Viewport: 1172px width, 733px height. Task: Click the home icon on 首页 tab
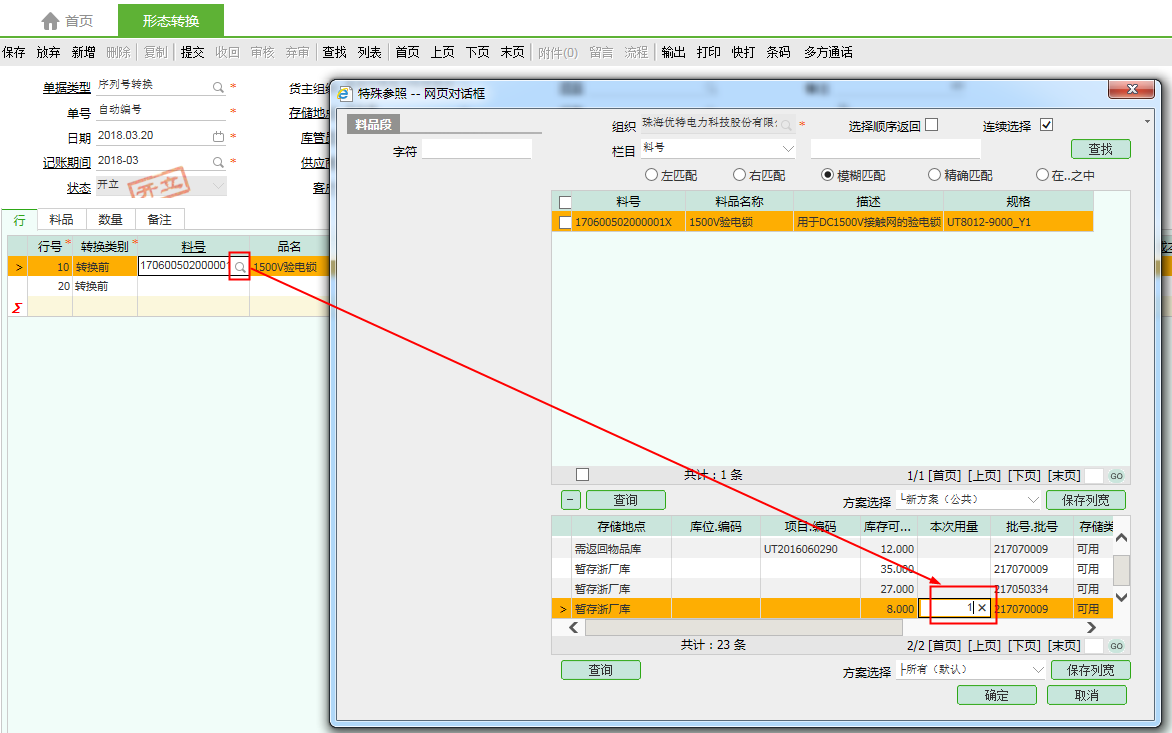(x=50, y=21)
